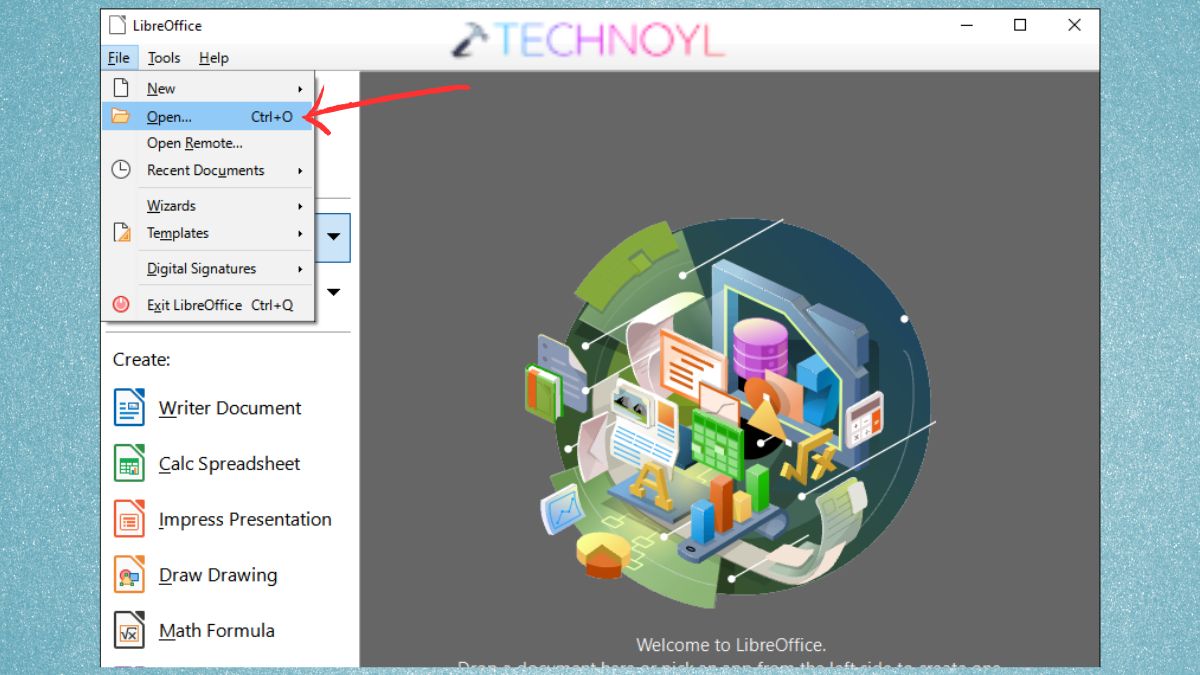The image size is (1200, 675).
Task: Close the LibreOffice window
Action: point(1074,25)
